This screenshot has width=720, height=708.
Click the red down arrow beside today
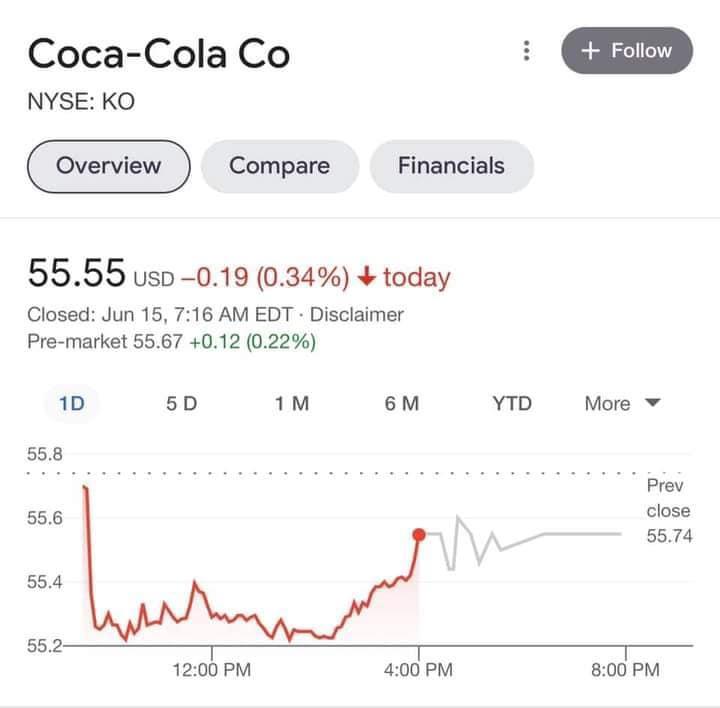tap(368, 277)
